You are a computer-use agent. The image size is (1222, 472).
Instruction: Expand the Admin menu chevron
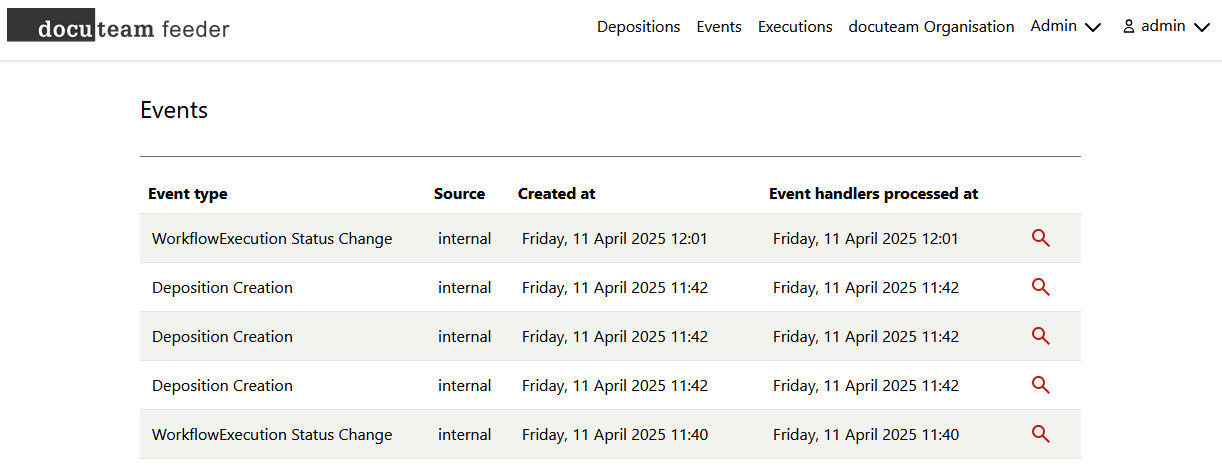(x=1092, y=28)
